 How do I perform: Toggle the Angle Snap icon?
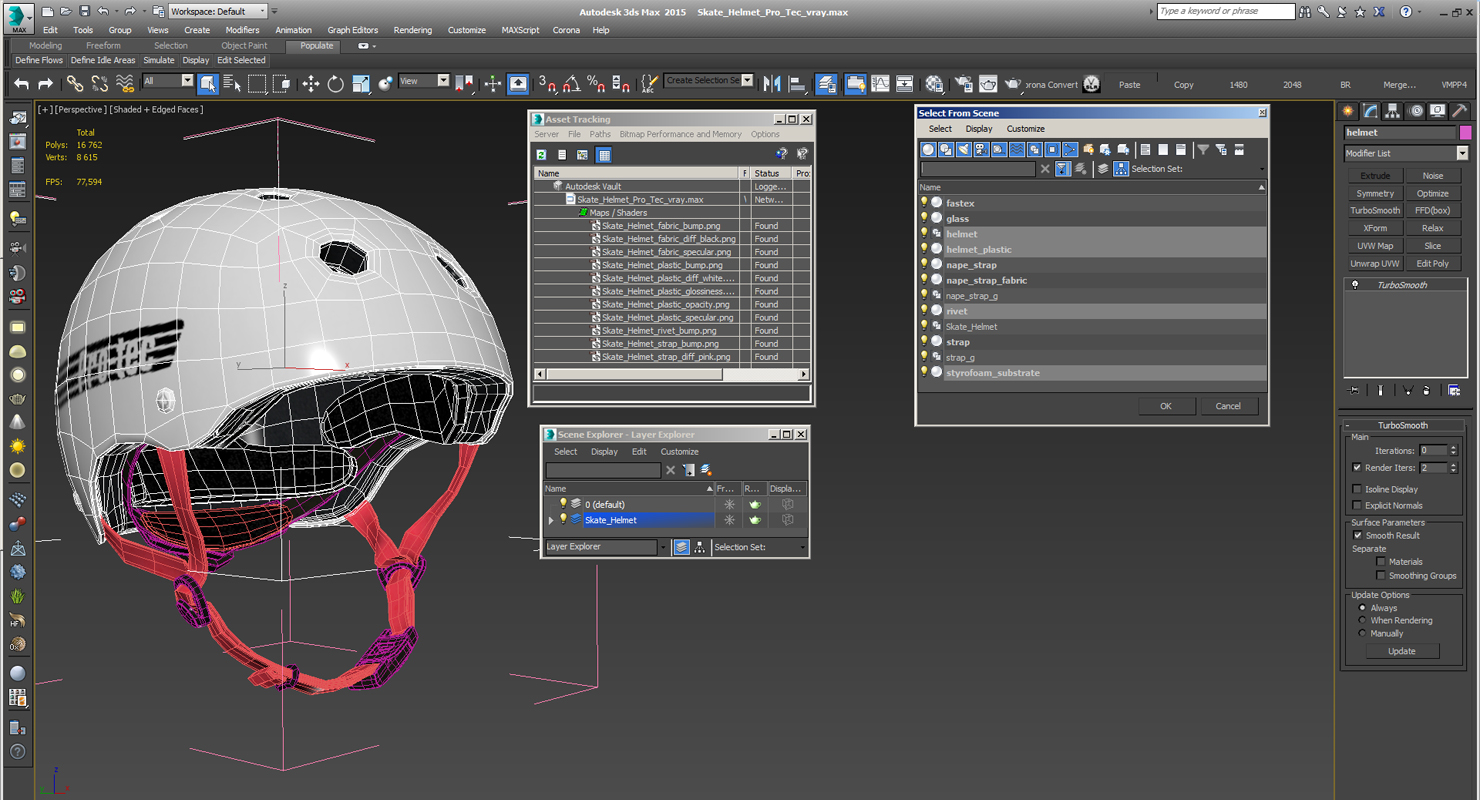pos(571,84)
